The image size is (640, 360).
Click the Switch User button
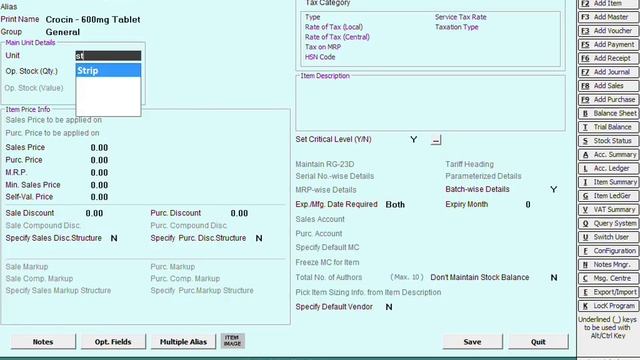click(x=608, y=237)
